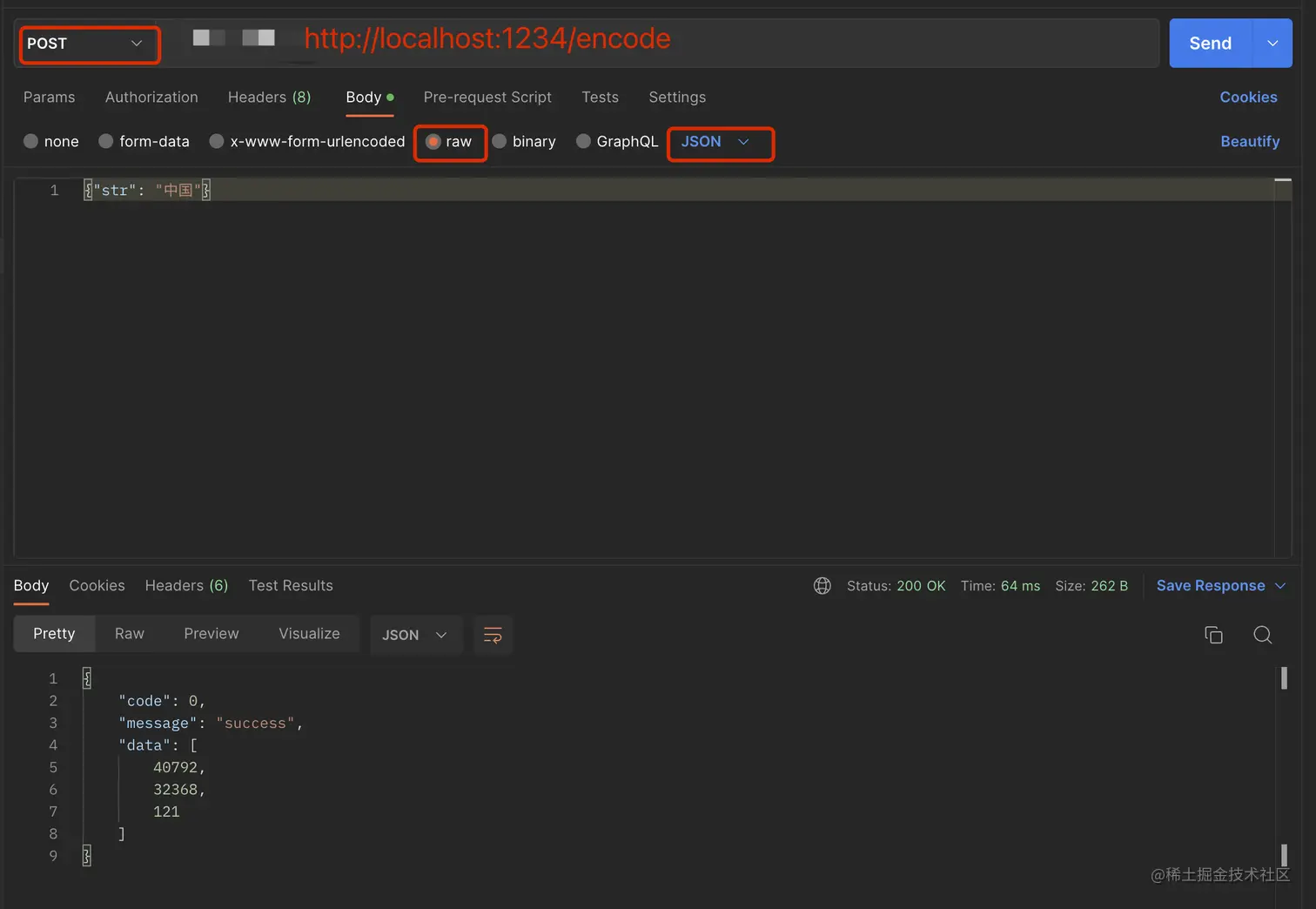Click the Cookies link

click(x=1248, y=98)
